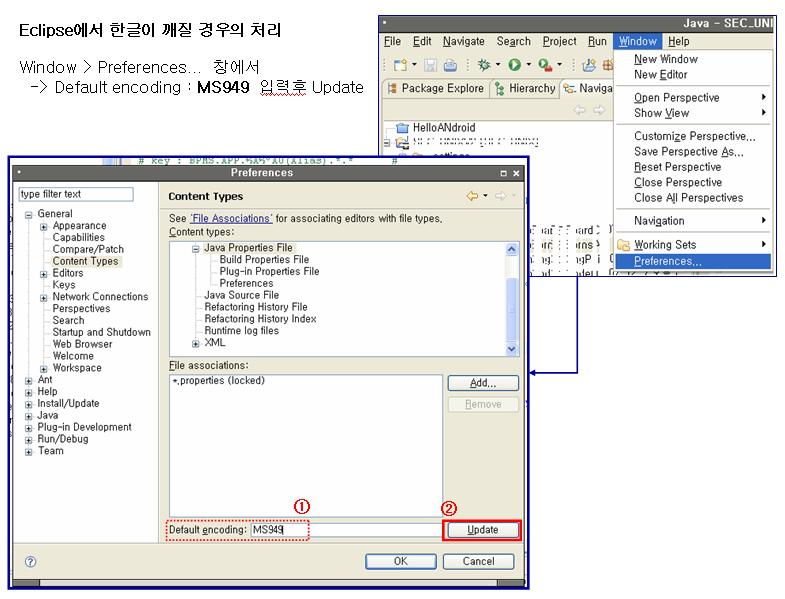Click the Window menu
The width and height of the screenshot is (785, 599).
[x=637, y=42]
